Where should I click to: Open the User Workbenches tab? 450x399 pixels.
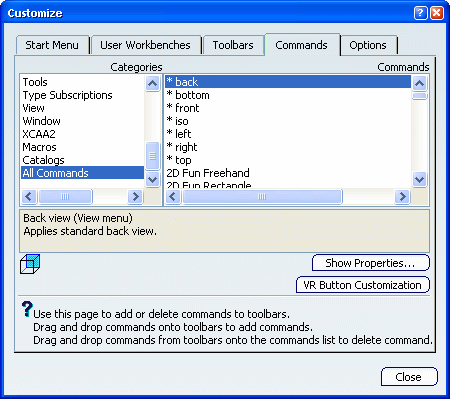click(x=145, y=45)
